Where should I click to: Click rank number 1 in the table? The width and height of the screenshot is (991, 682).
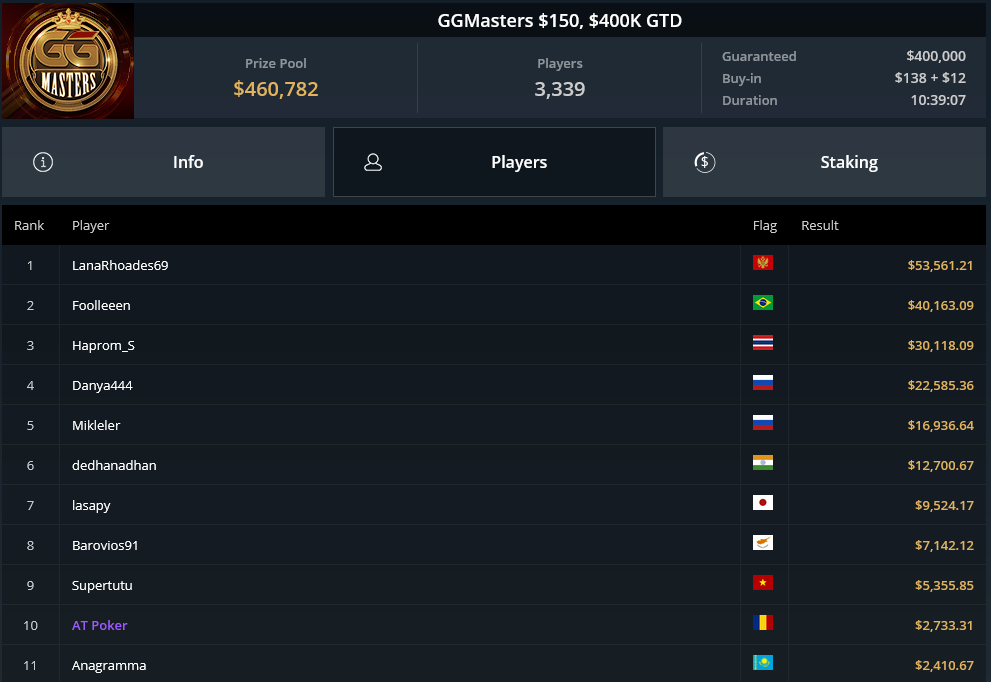point(30,265)
